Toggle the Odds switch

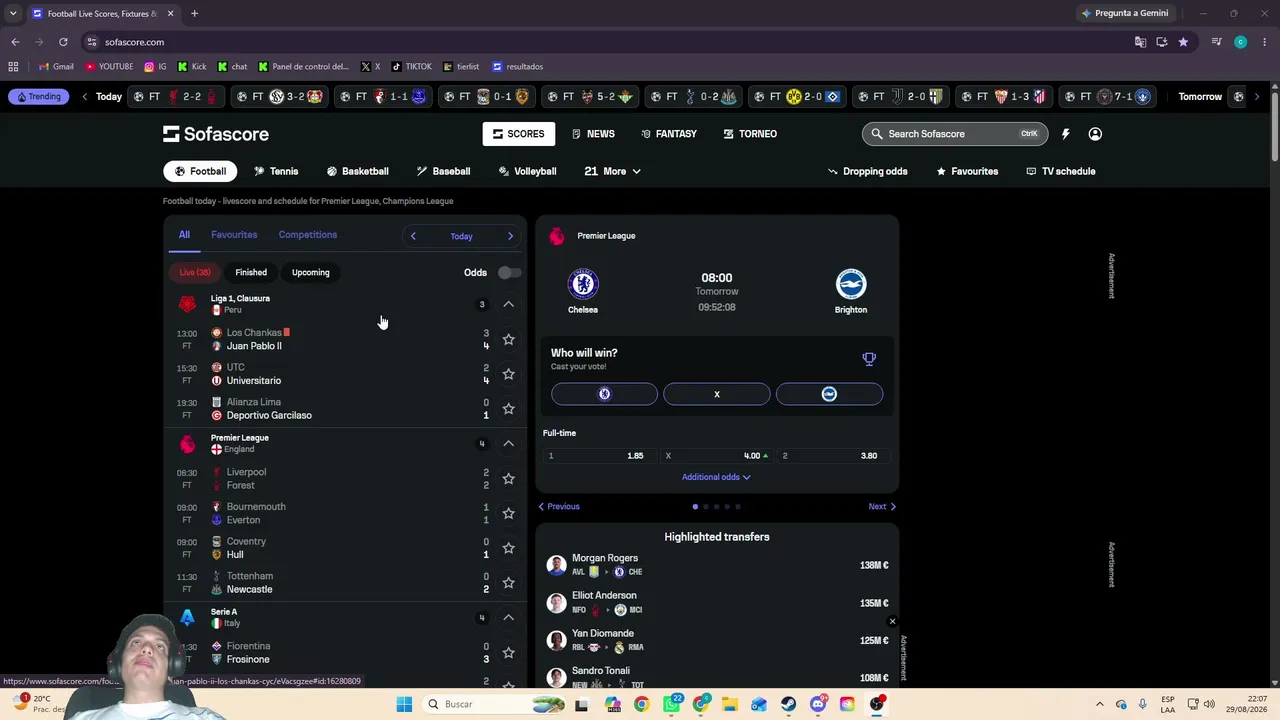[508, 273]
